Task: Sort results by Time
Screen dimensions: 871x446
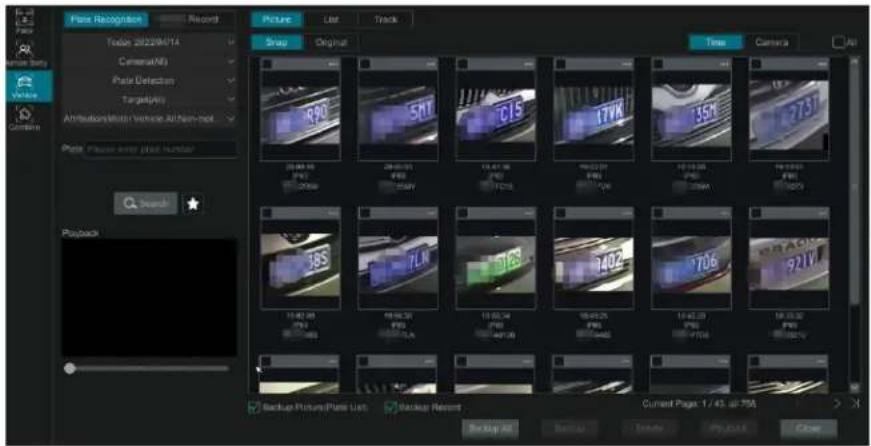Action: (x=715, y=42)
